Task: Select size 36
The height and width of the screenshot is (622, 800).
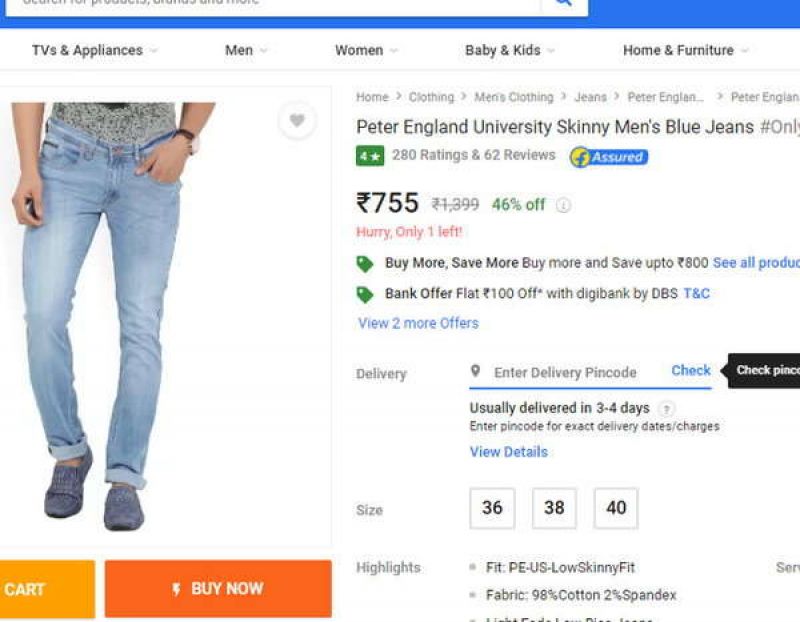Action: coord(491,508)
